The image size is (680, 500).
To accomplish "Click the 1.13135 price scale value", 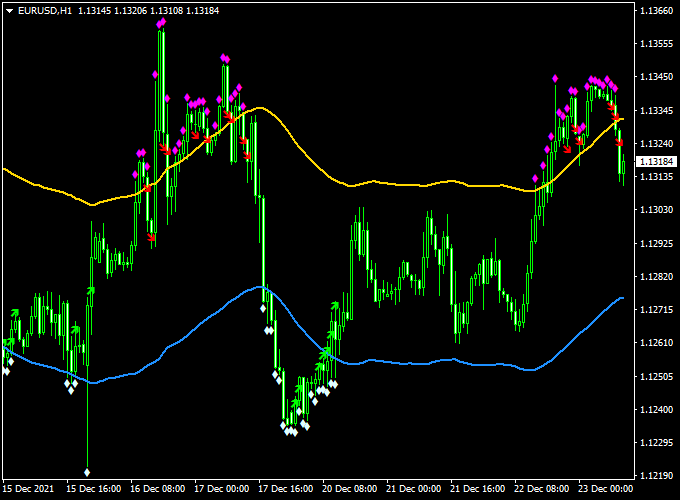I will point(657,176).
